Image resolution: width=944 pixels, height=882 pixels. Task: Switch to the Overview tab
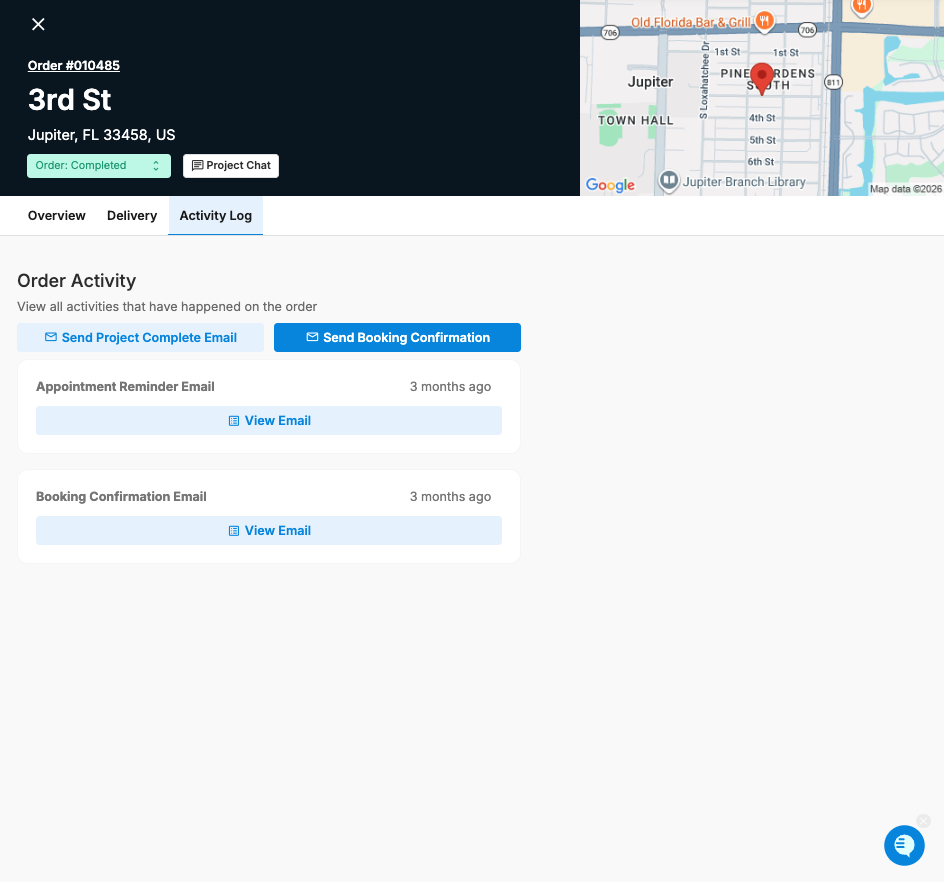tap(57, 216)
